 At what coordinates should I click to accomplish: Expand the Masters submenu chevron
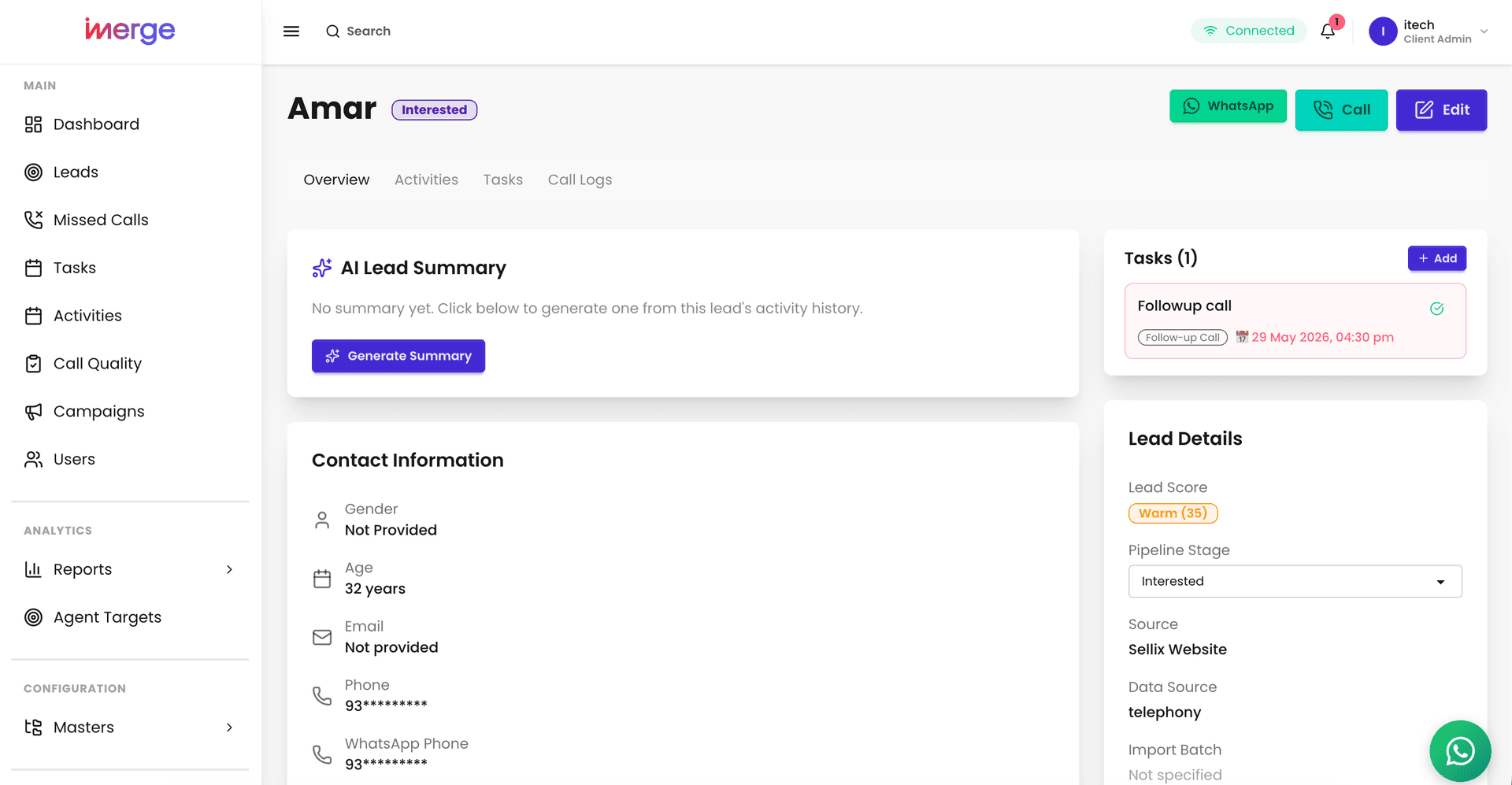229,728
